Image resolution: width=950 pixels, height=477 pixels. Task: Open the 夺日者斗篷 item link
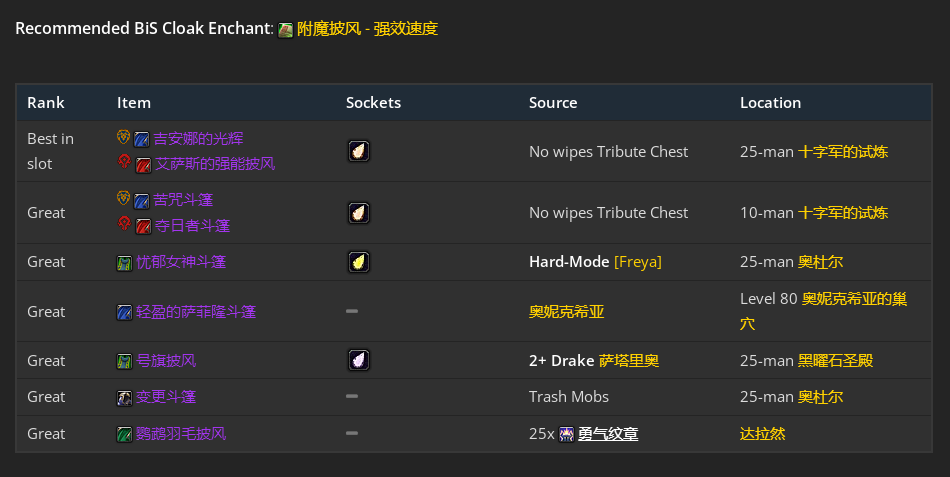coord(192,225)
